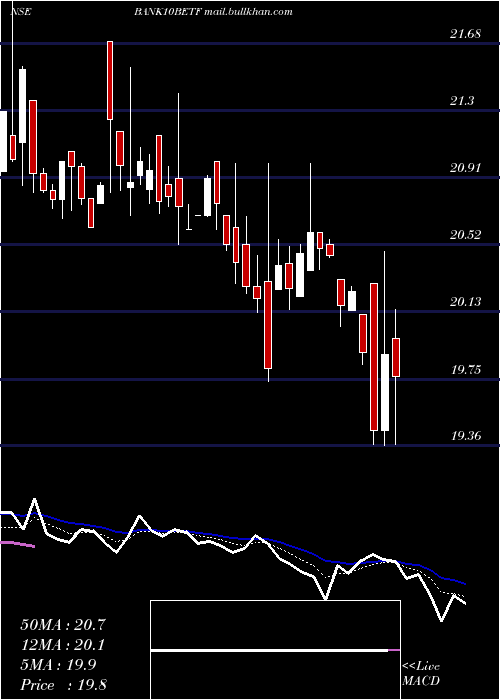Click the 12MA : 20.1 readout

coord(63,645)
